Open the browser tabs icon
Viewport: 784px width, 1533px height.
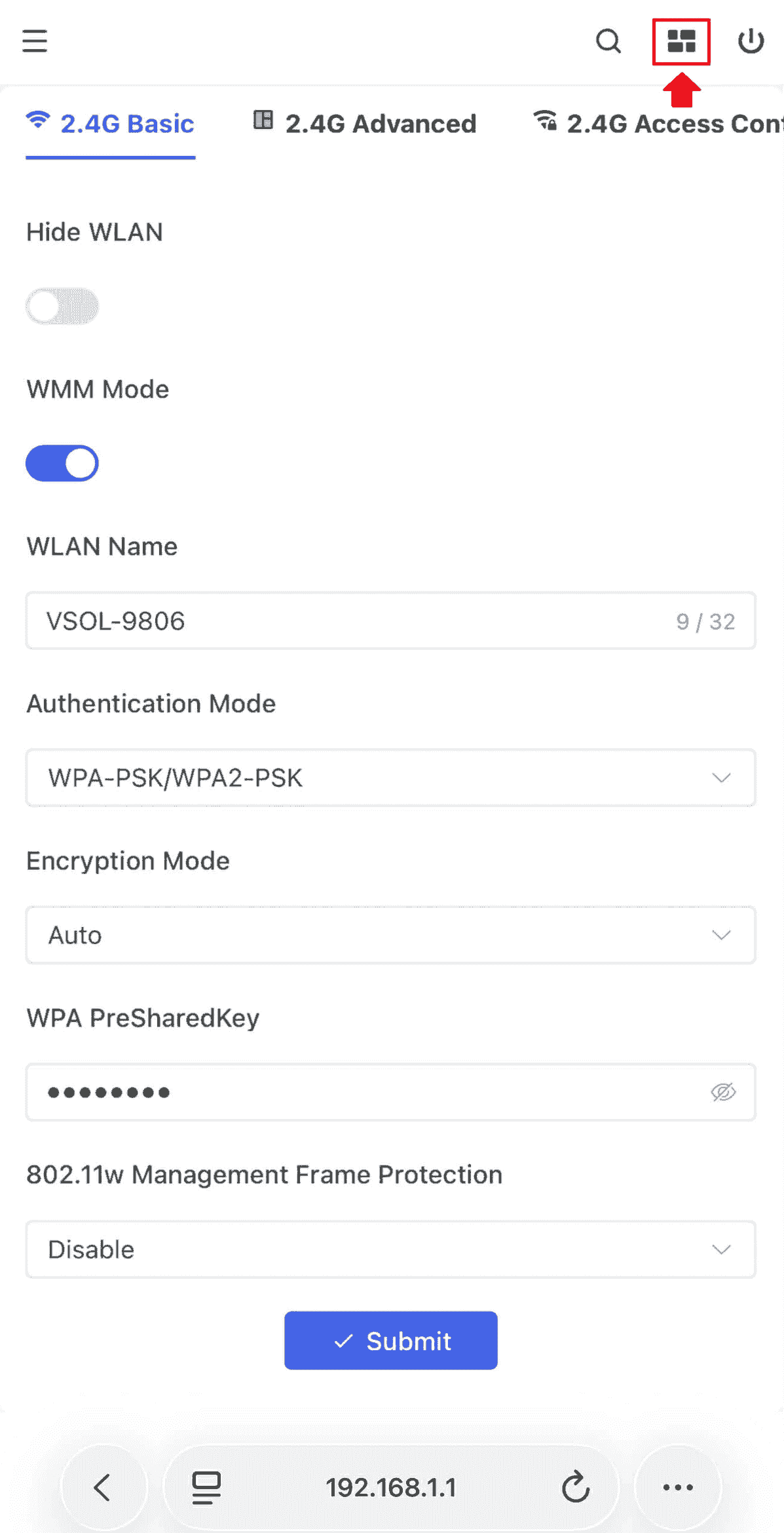206,1487
